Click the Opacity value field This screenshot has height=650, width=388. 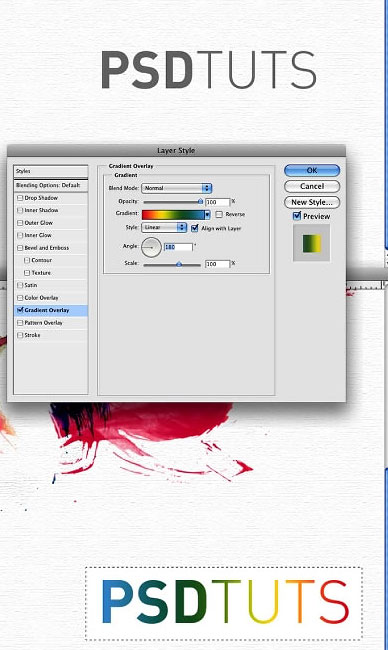218,202
